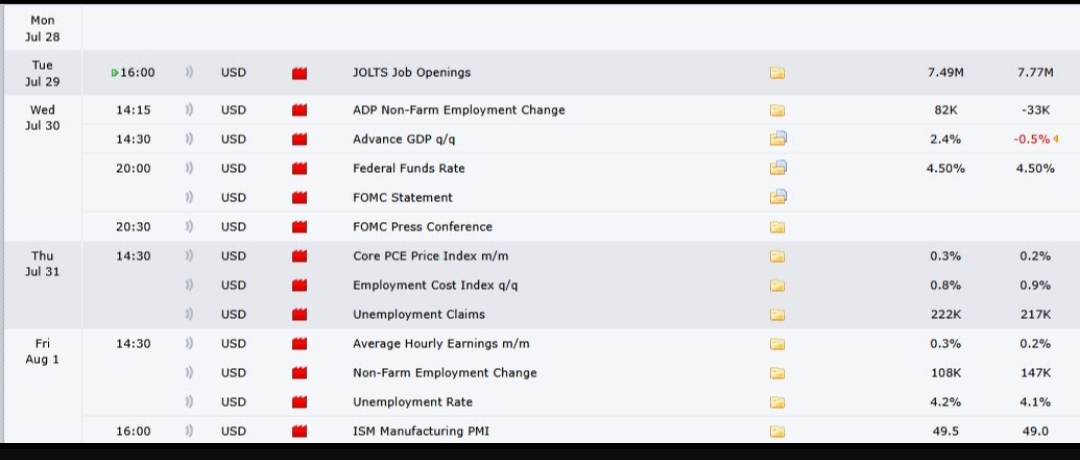The height and width of the screenshot is (460, 1080).
Task: Select the Wed Jul 30 date cell
Action: point(43,118)
